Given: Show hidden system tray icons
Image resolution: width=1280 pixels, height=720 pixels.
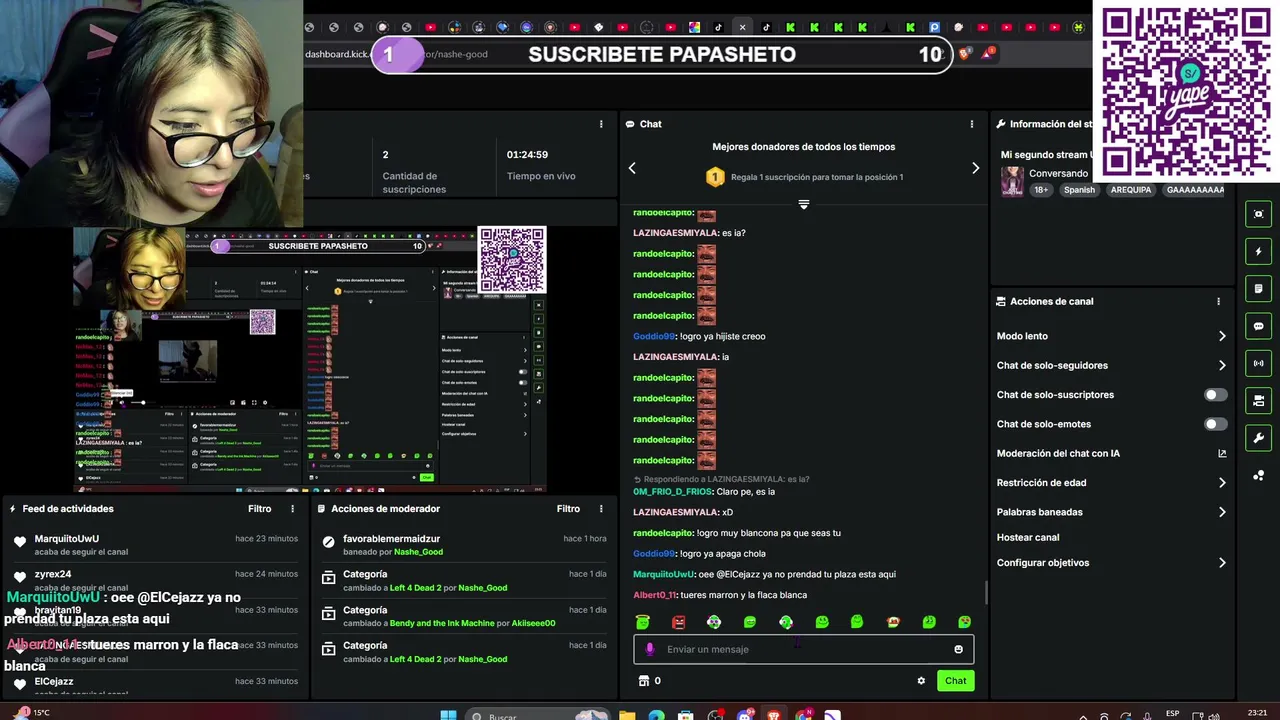Looking at the screenshot, I should (x=1083, y=716).
